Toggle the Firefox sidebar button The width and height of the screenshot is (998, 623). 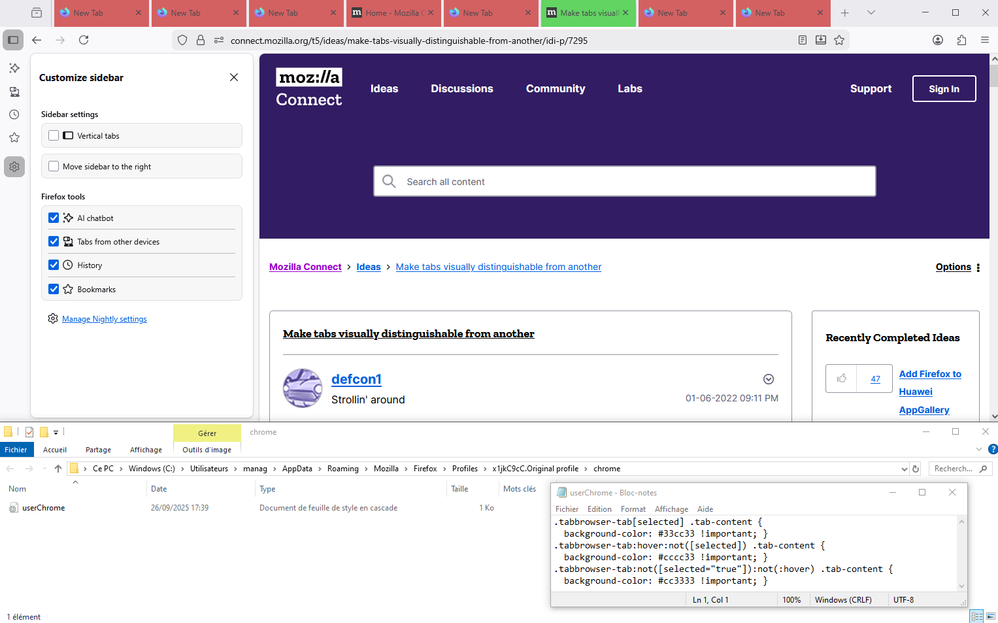13,40
